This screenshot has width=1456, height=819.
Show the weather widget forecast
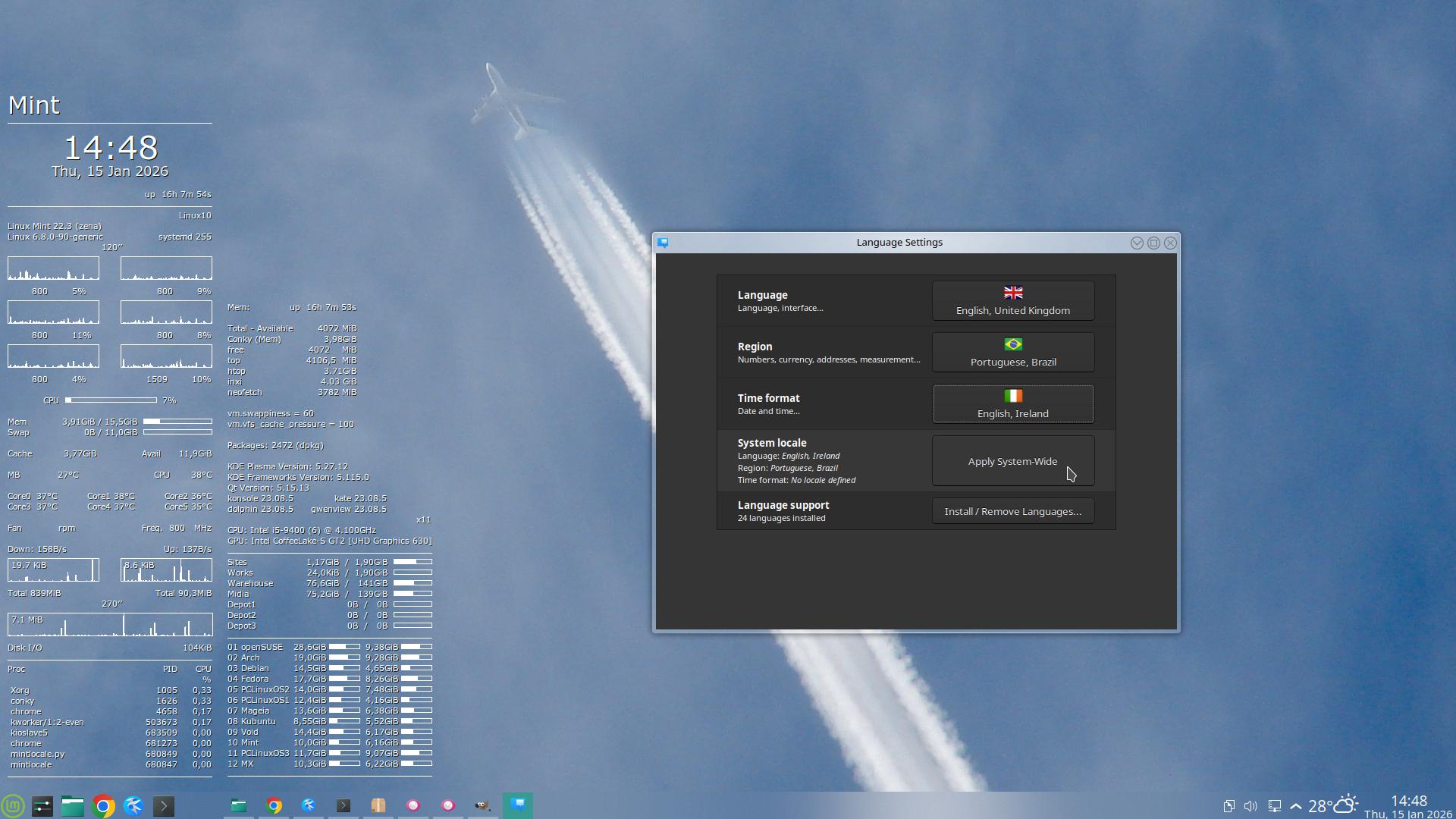(x=1332, y=805)
